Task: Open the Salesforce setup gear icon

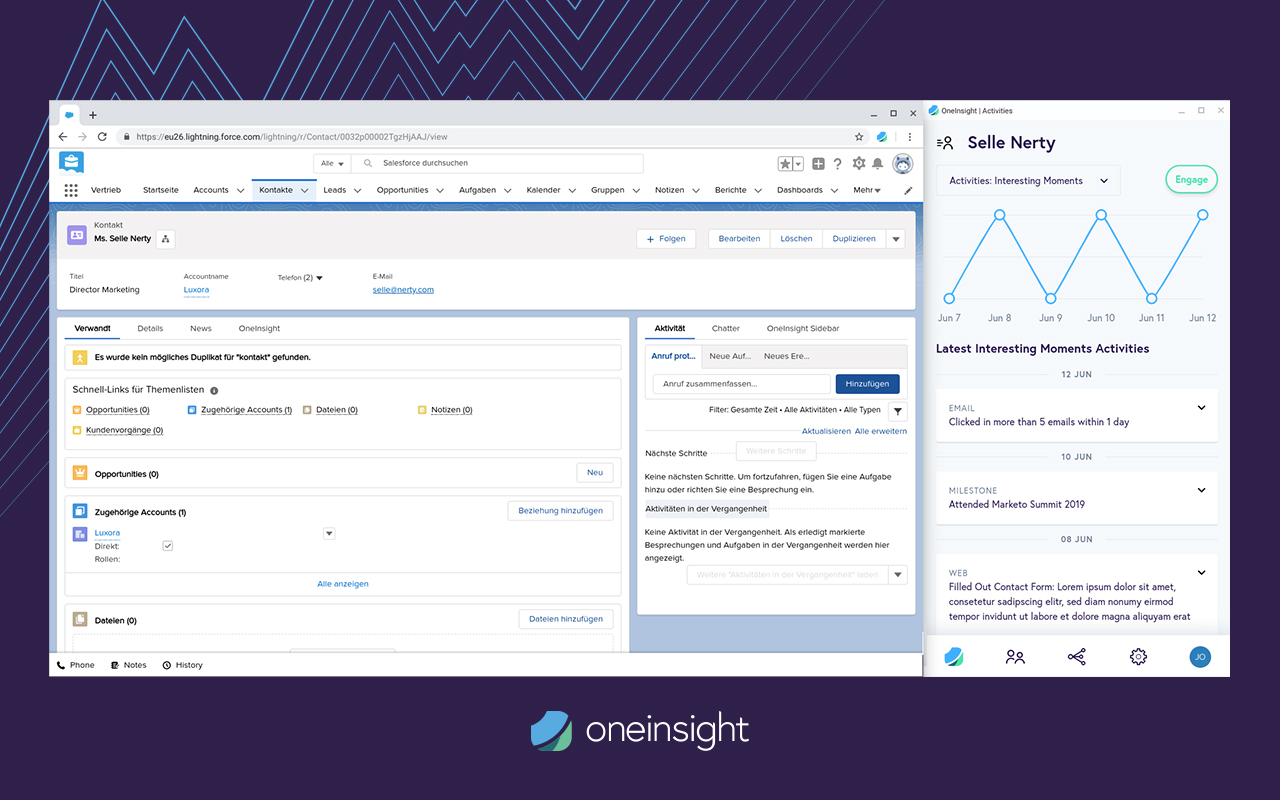Action: coord(859,163)
